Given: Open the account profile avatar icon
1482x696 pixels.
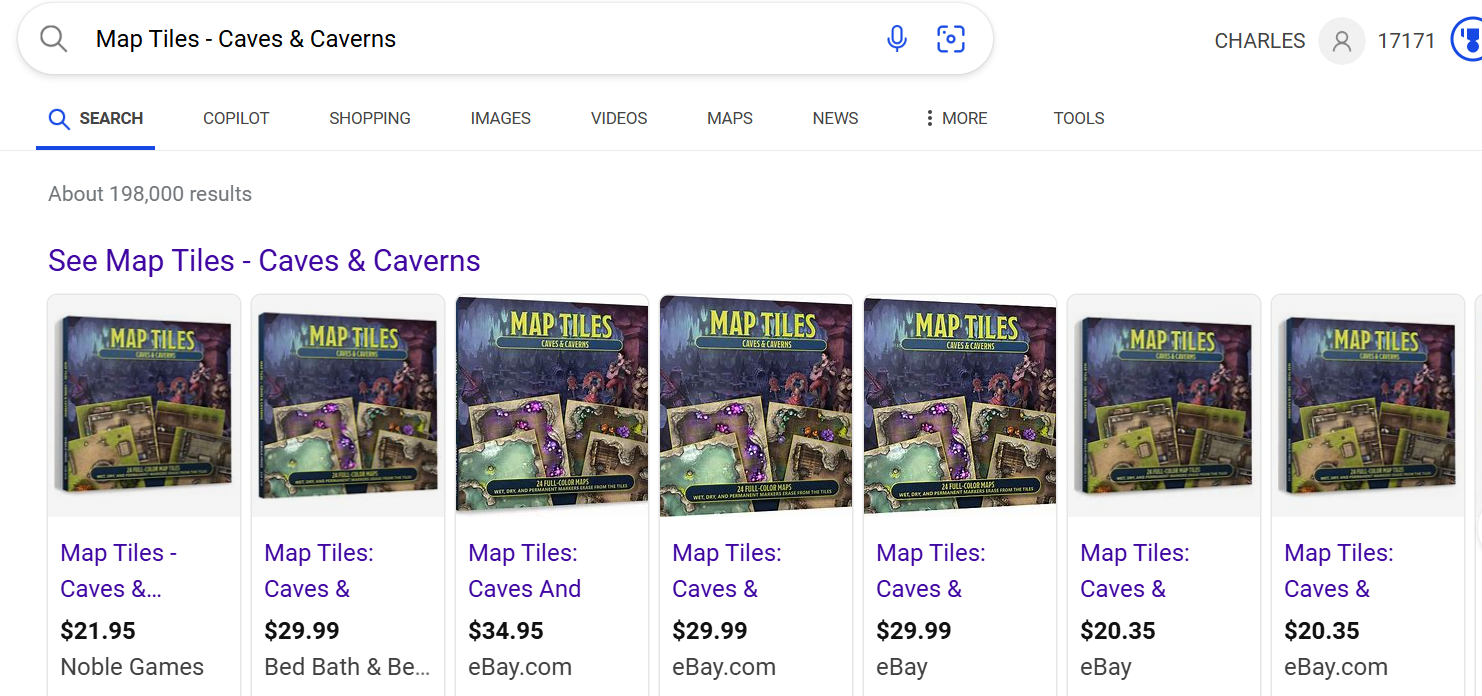Looking at the screenshot, I should pos(1341,41).
